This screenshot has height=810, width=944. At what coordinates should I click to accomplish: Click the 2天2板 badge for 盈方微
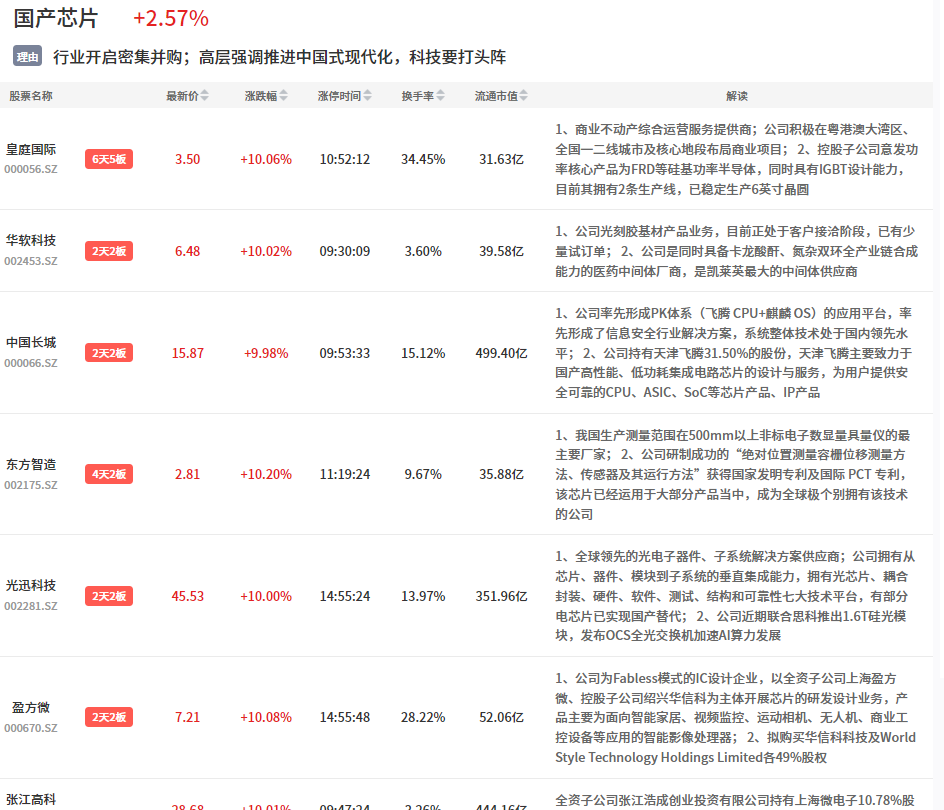click(x=109, y=717)
